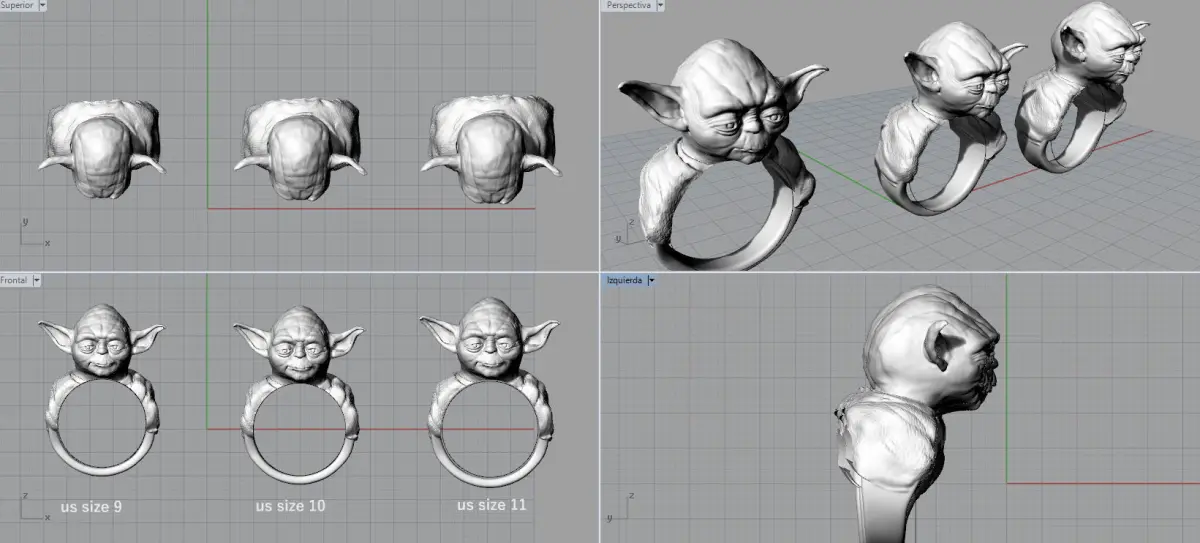The image size is (1200, 543).
Task: Click the "us size 9" text label
Action: point(92,507)
